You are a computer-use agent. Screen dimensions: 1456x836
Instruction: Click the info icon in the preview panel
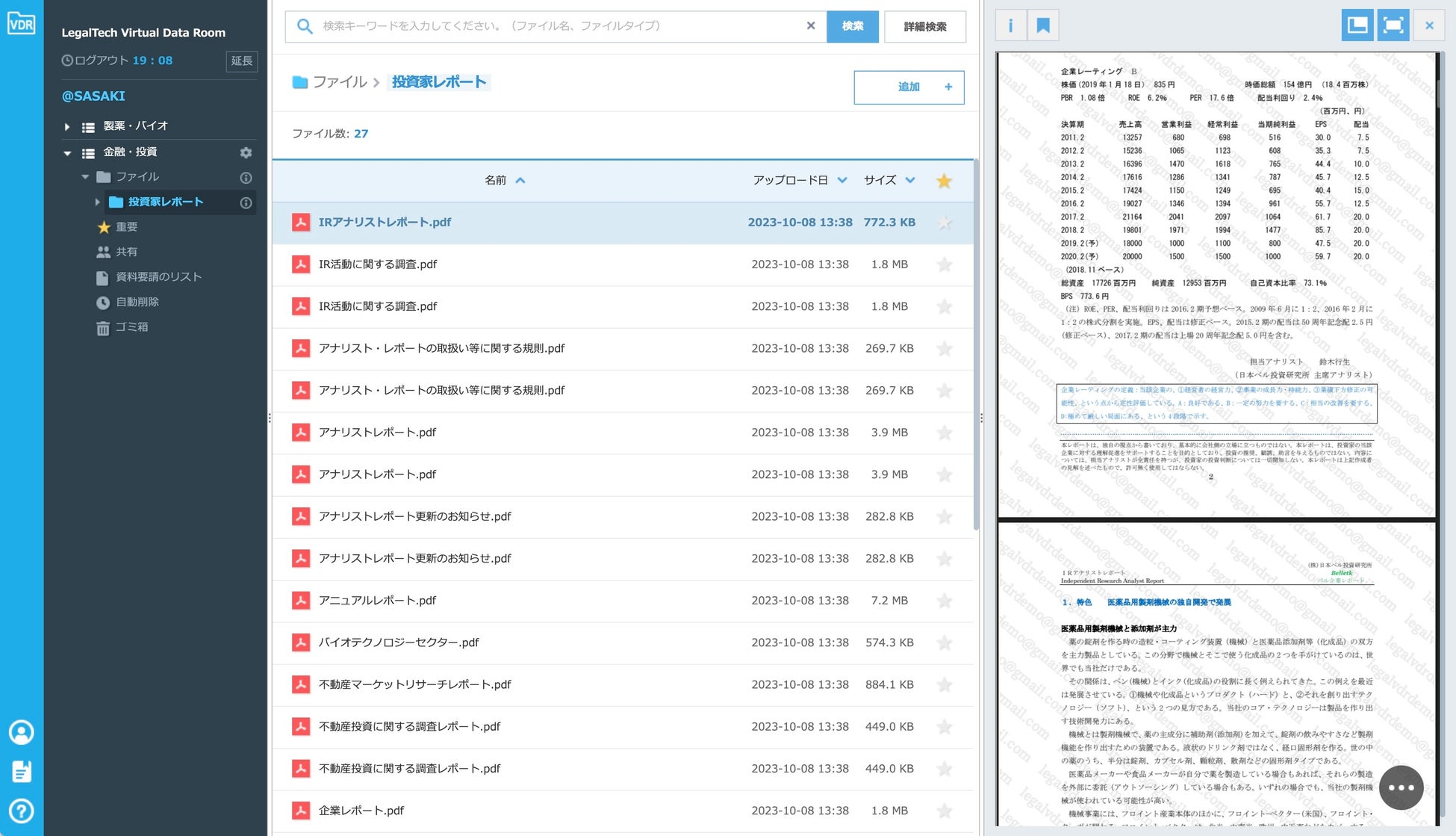coord(1010,26)
